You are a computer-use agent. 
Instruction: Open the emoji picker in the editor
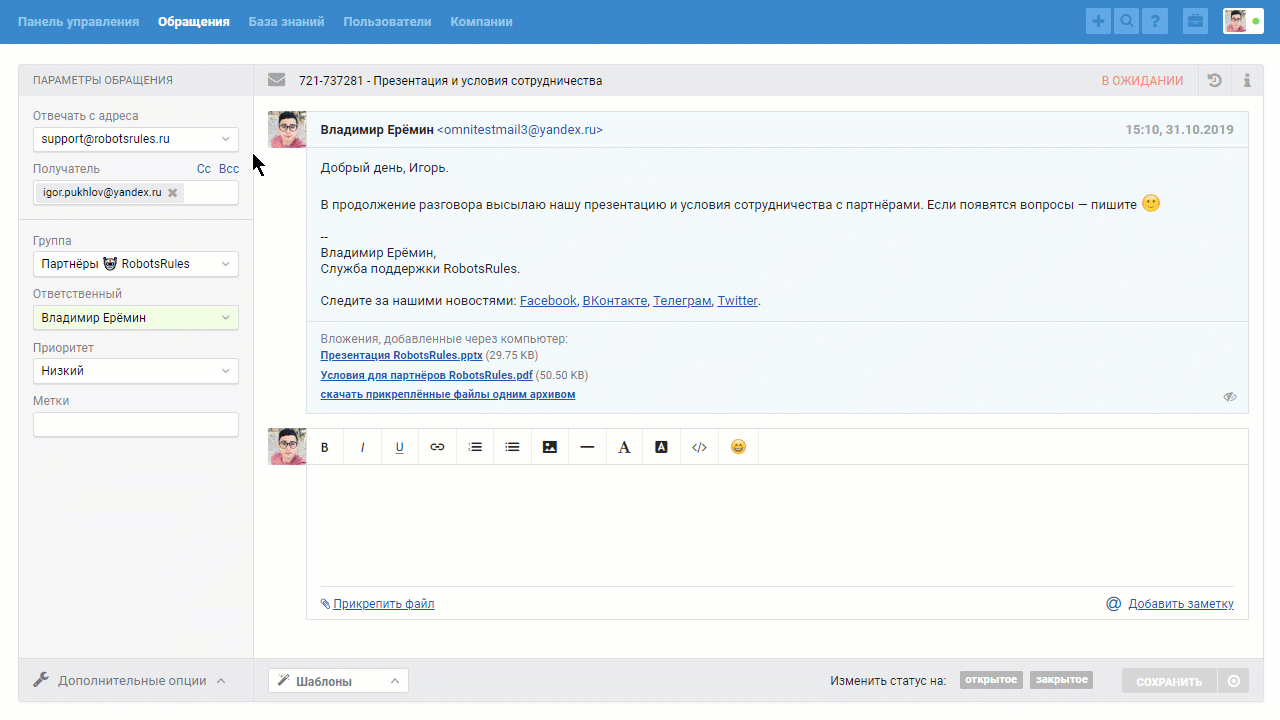pos(738,447)
